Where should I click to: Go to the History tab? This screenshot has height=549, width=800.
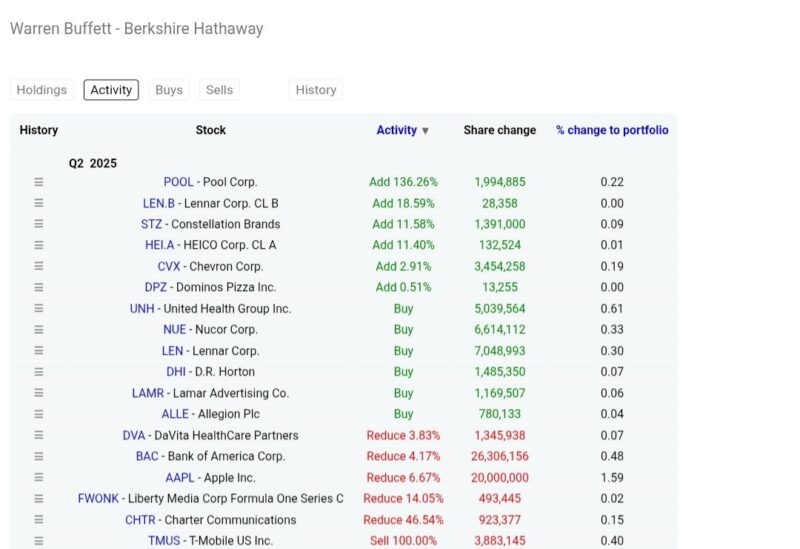316,90
